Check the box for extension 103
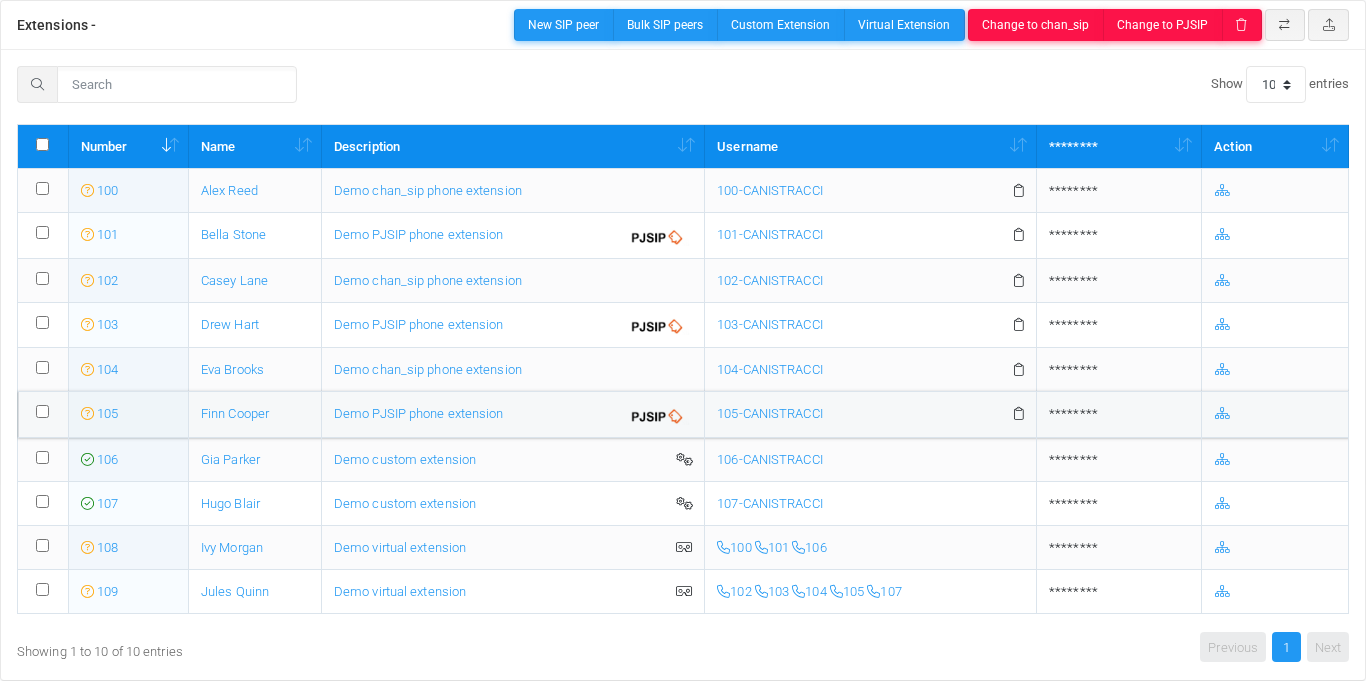1366x681 pixels. click(42, 323)
